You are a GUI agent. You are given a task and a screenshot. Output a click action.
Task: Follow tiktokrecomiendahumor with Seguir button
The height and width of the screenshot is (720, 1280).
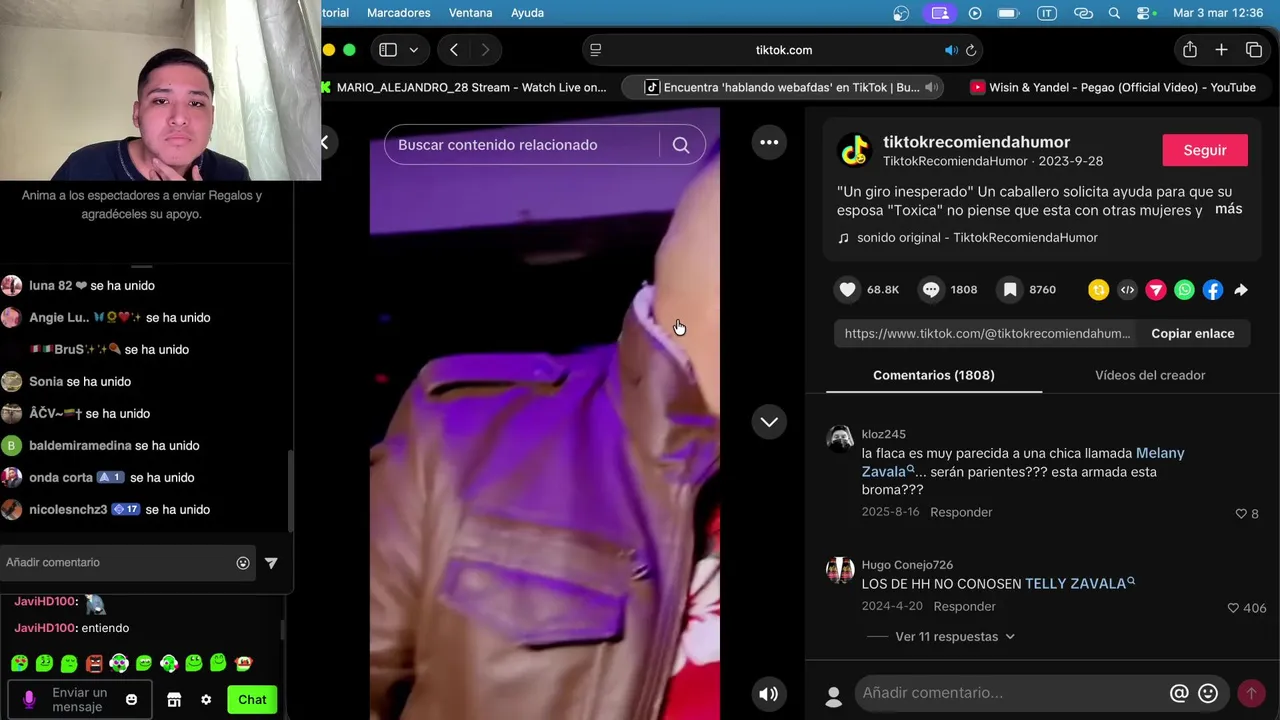coord(1204,150)
